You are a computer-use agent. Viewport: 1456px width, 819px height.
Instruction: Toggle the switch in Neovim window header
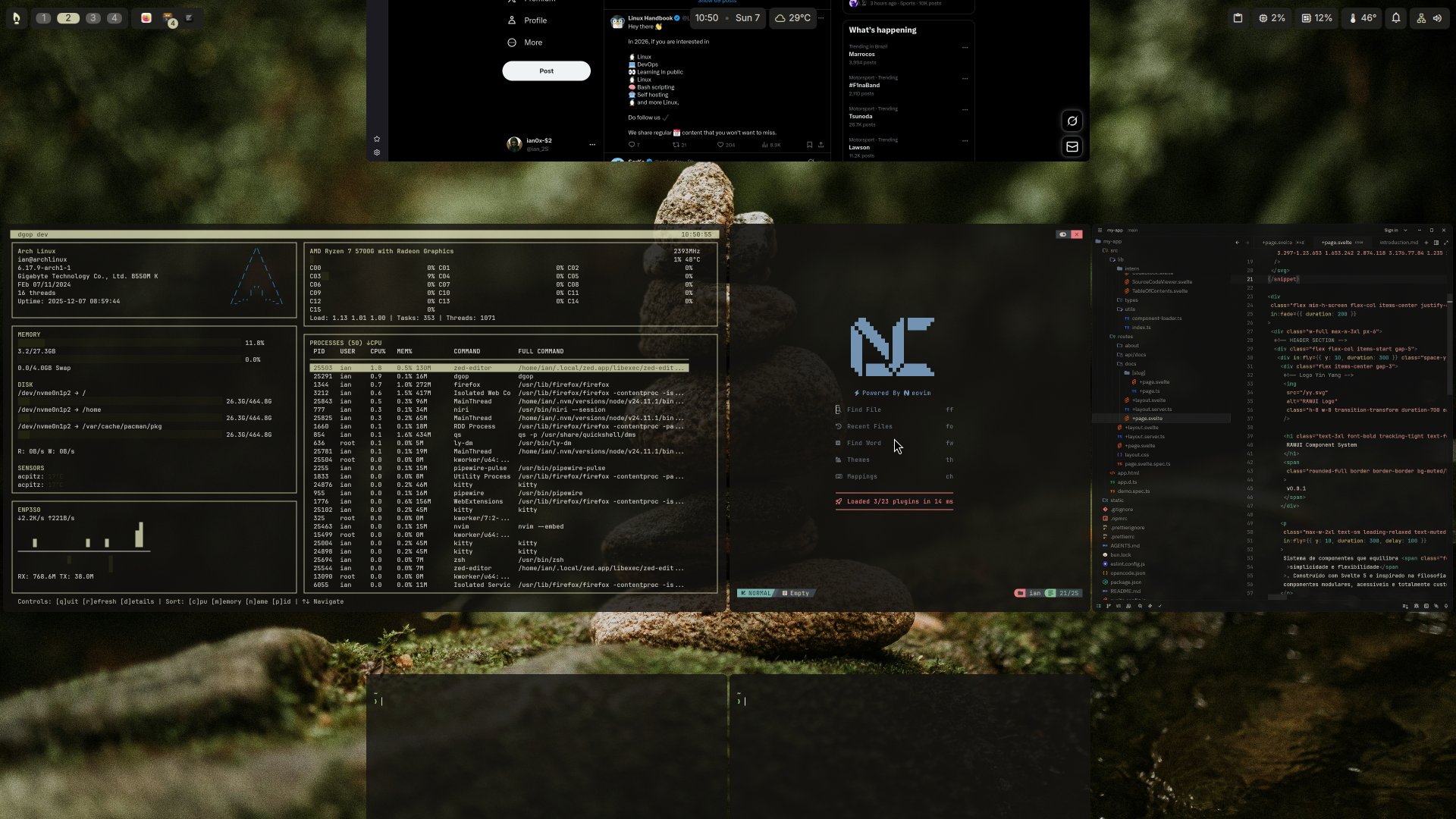tap(1062, 234)
